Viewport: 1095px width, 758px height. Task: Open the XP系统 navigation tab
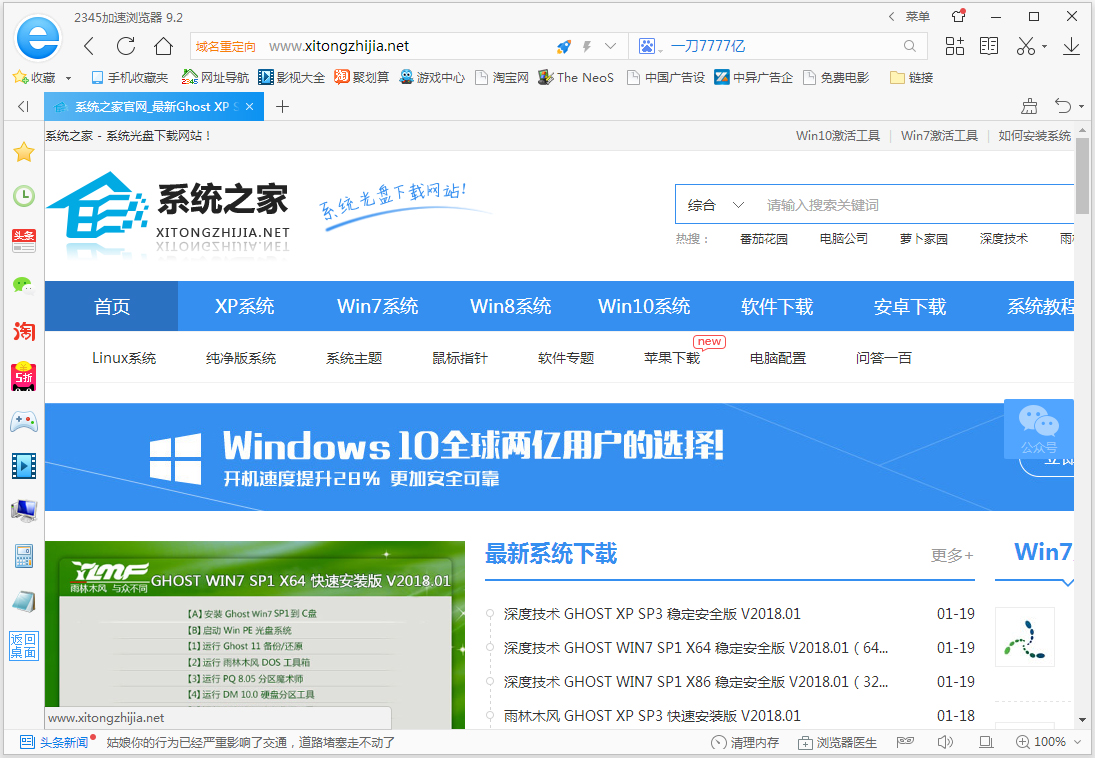coord(244,306)
